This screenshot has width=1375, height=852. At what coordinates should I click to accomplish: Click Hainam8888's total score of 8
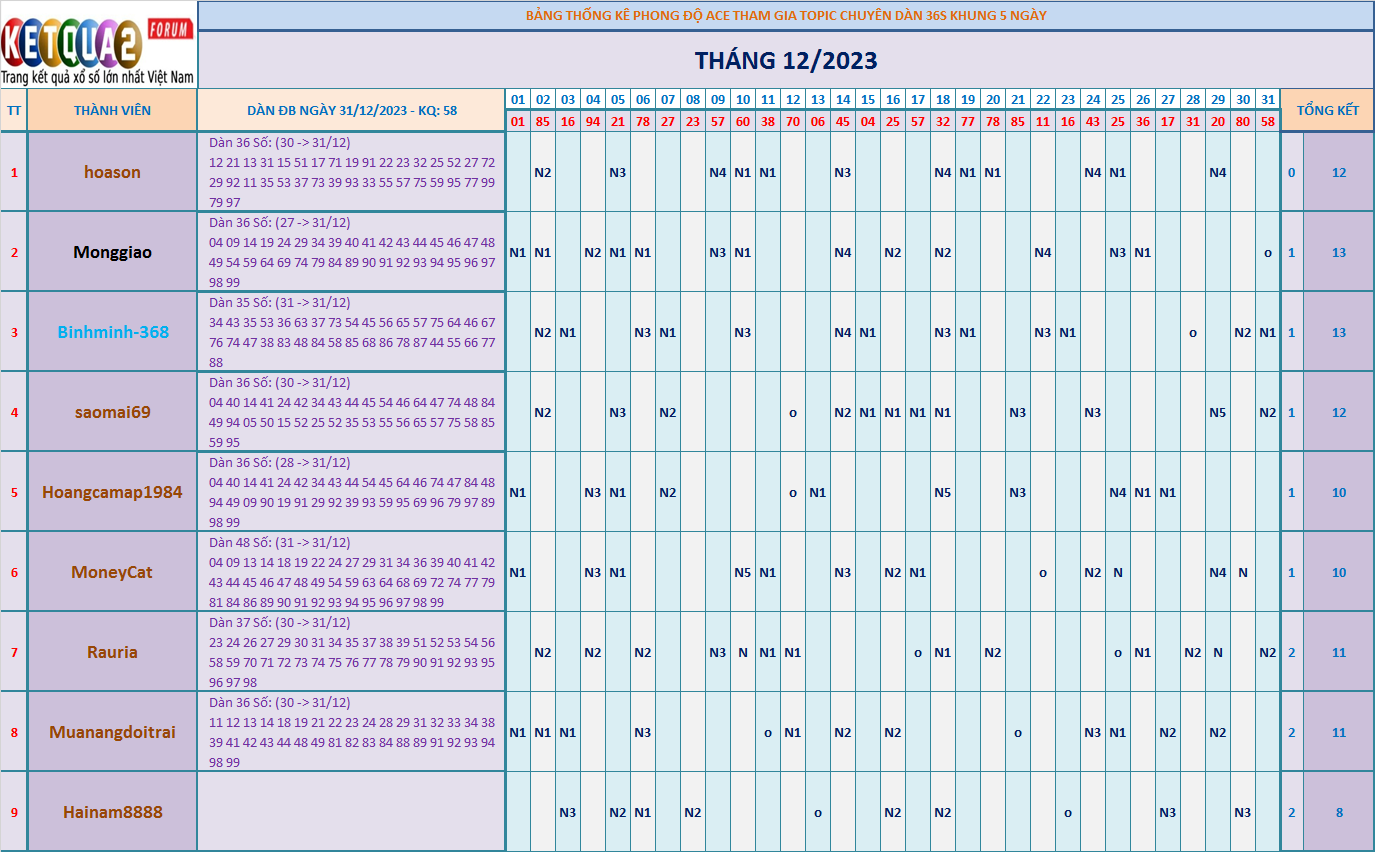[x=1339, y=812]
